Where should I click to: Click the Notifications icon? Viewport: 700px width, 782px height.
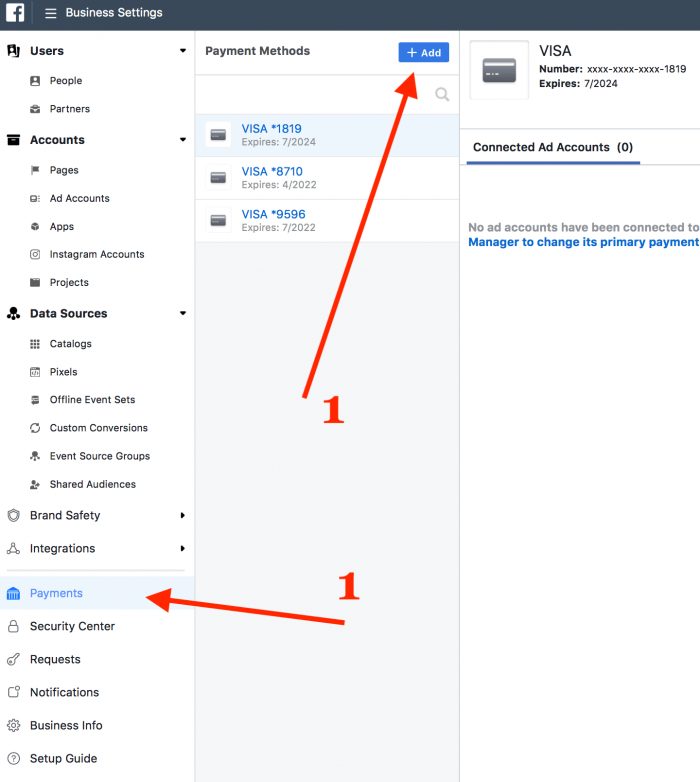coord(13,693)
